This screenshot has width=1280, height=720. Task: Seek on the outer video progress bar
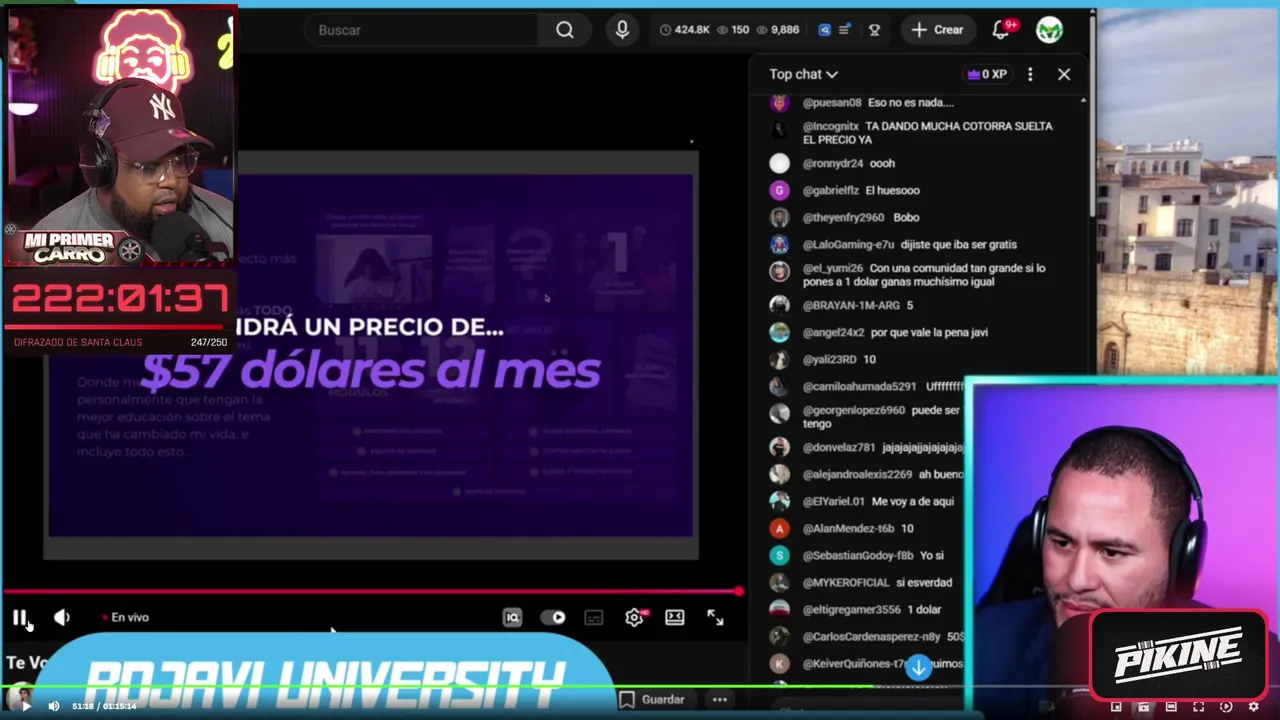[x=640, y=687]
